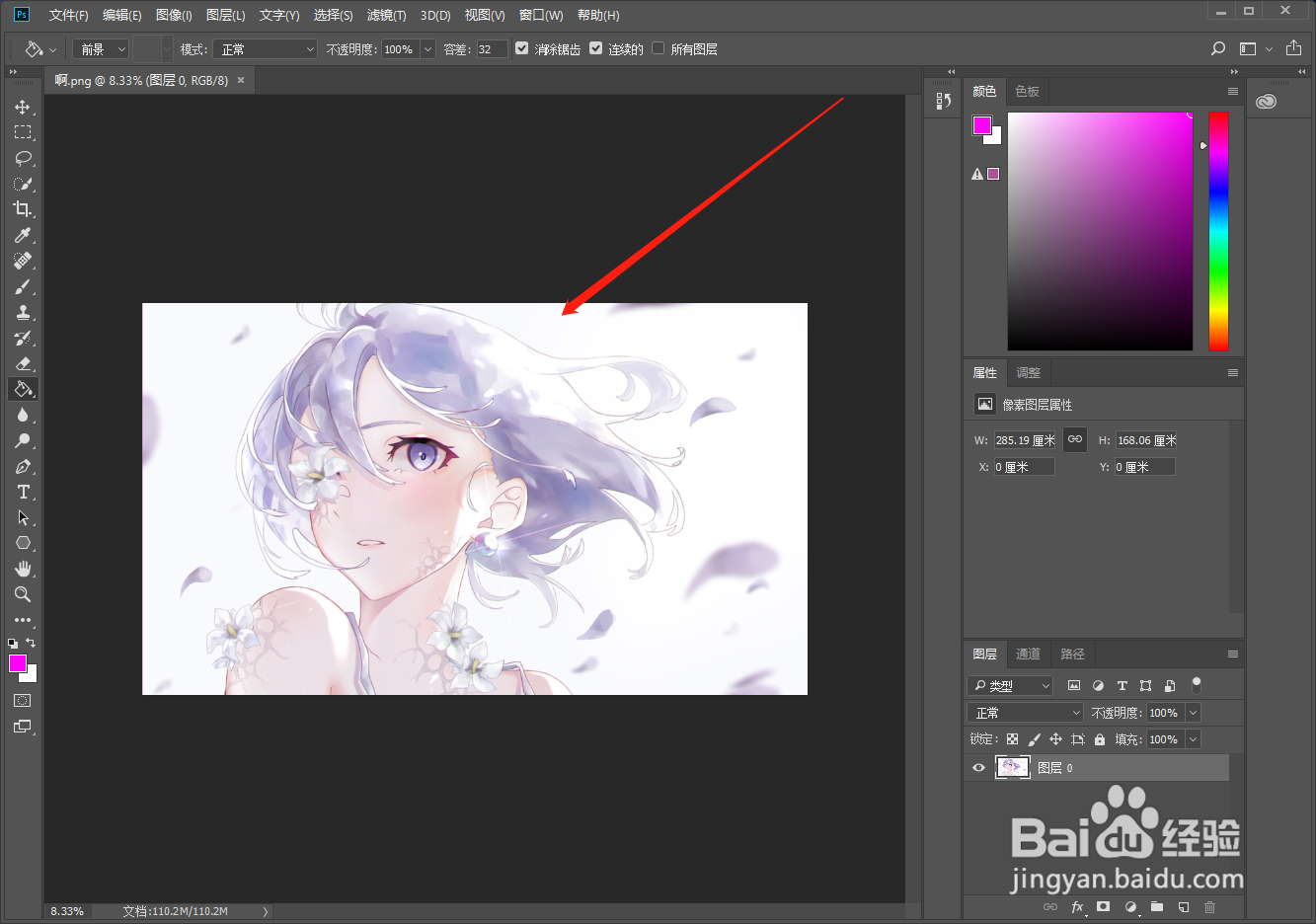
Task: Link width and height in Properties
Action: click(x=1075, y=439)
